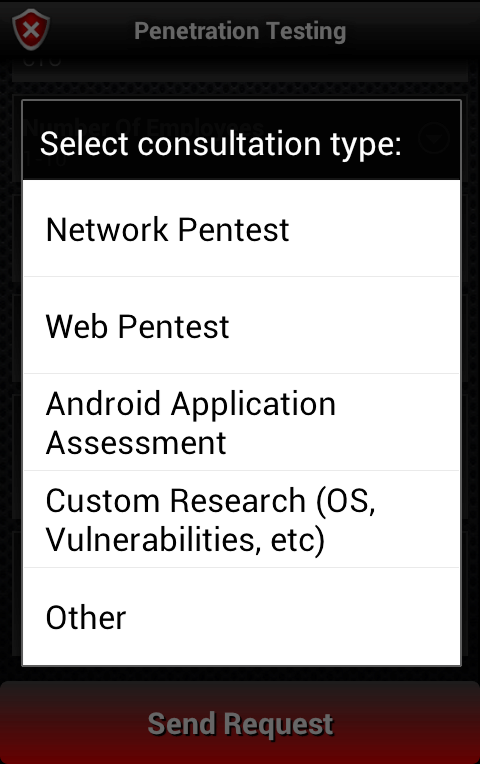The height and width of the screenshot is (764, 480).
Task: Tap the black Penetration Testing app title bar
Action: 240,30
